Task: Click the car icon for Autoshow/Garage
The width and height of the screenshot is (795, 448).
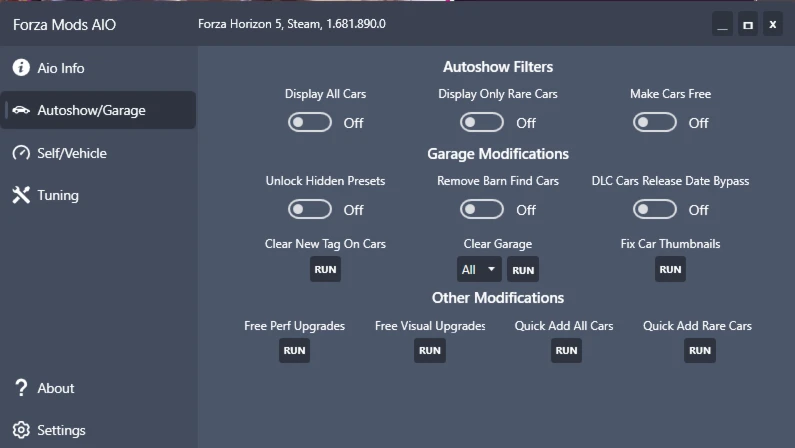Action: click(21, 110)
